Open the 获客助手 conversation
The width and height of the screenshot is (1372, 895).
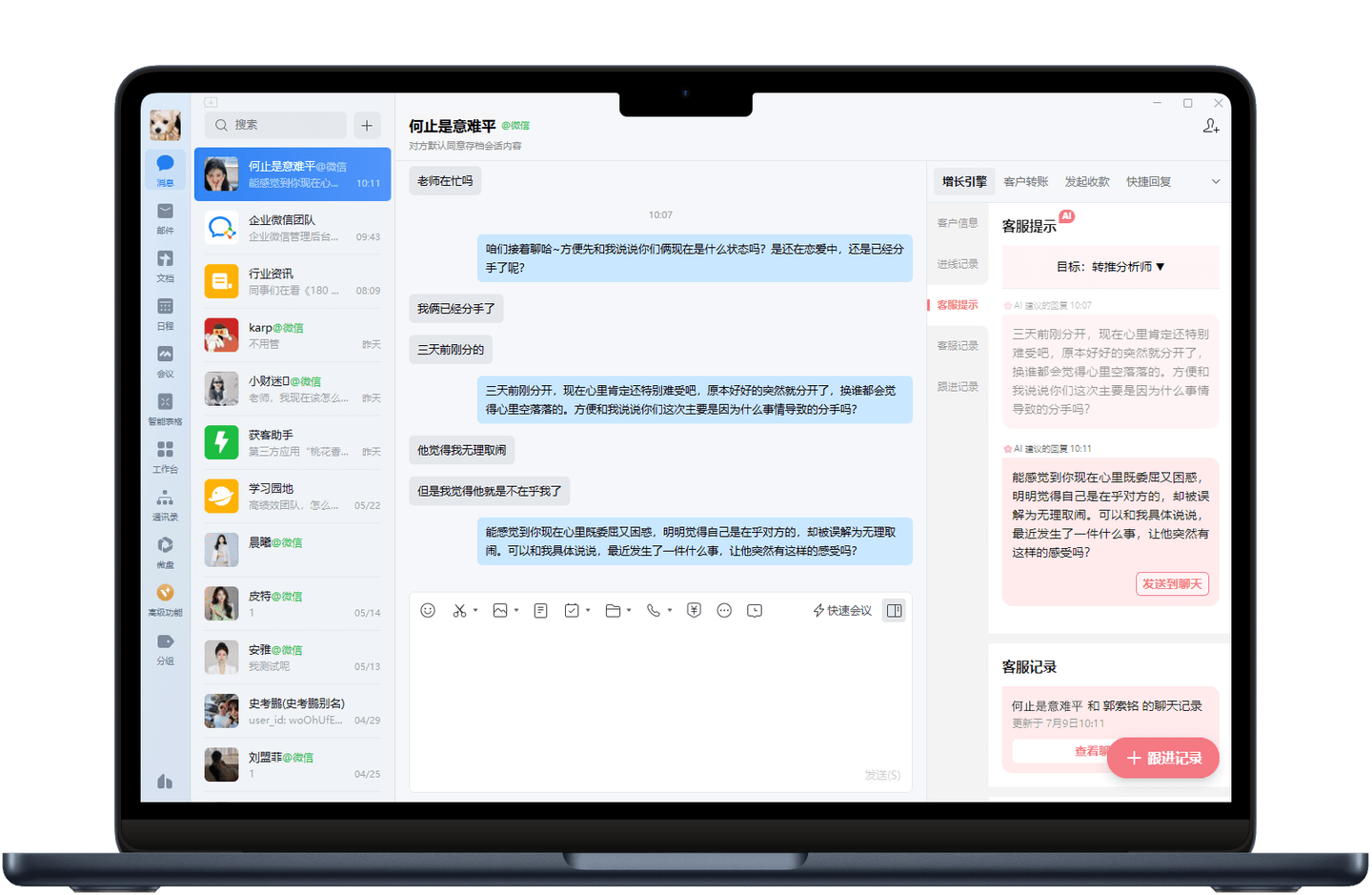[x=293, y=442]
